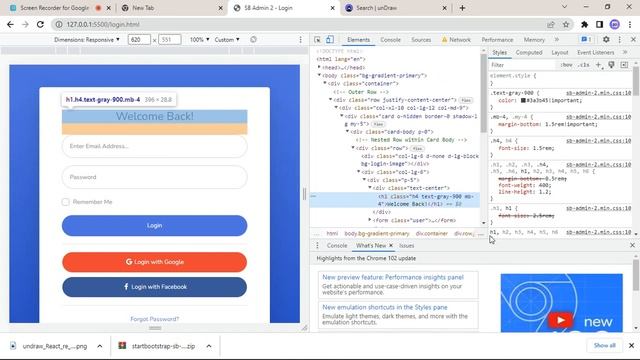Open options for startbootstrap zip download
The height and width of the screenshot is (360, 640).
click(209, 346)
